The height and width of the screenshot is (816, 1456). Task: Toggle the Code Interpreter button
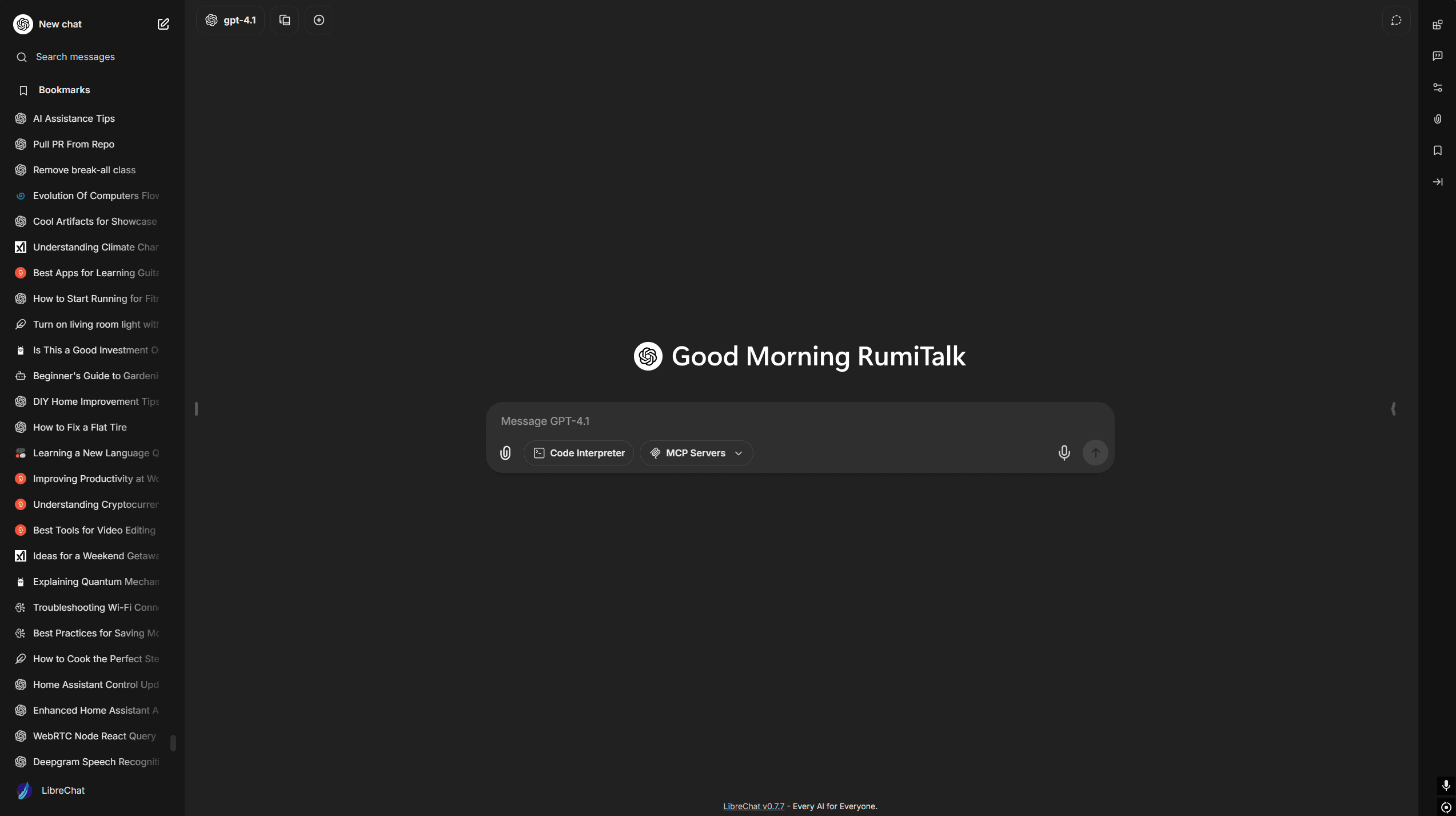[579, 453]
